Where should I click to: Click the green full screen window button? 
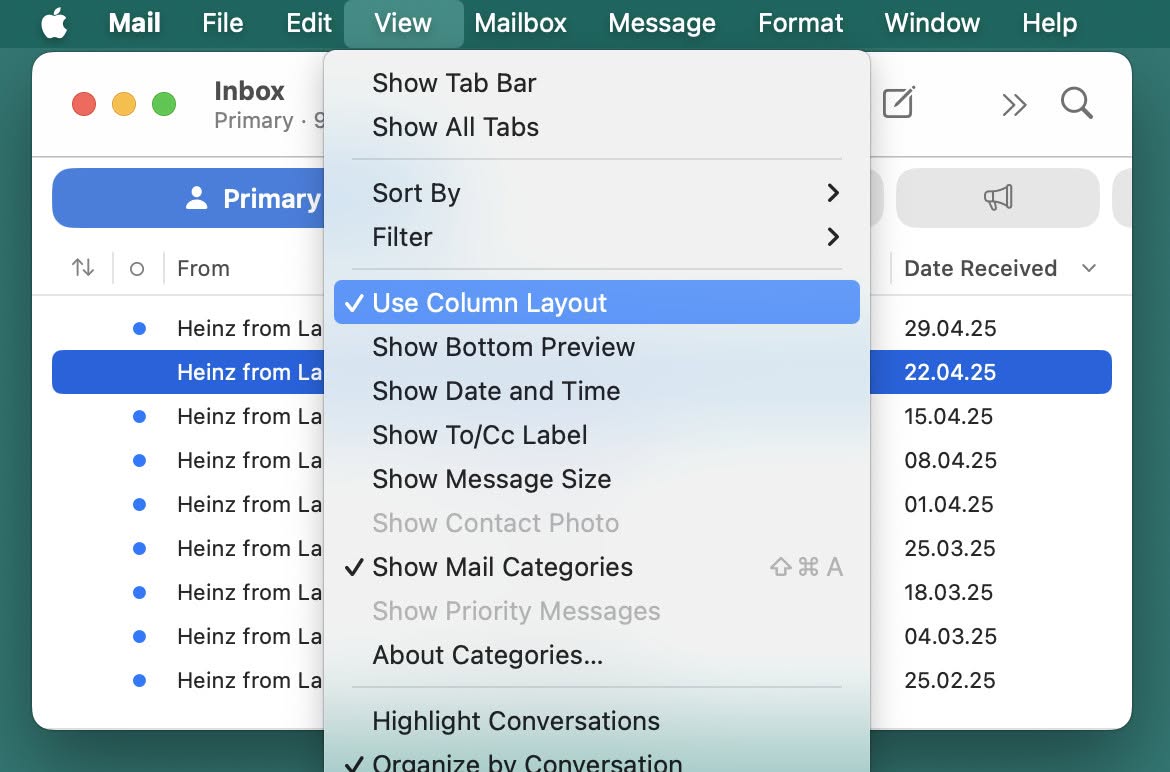(x=164, y=104)
